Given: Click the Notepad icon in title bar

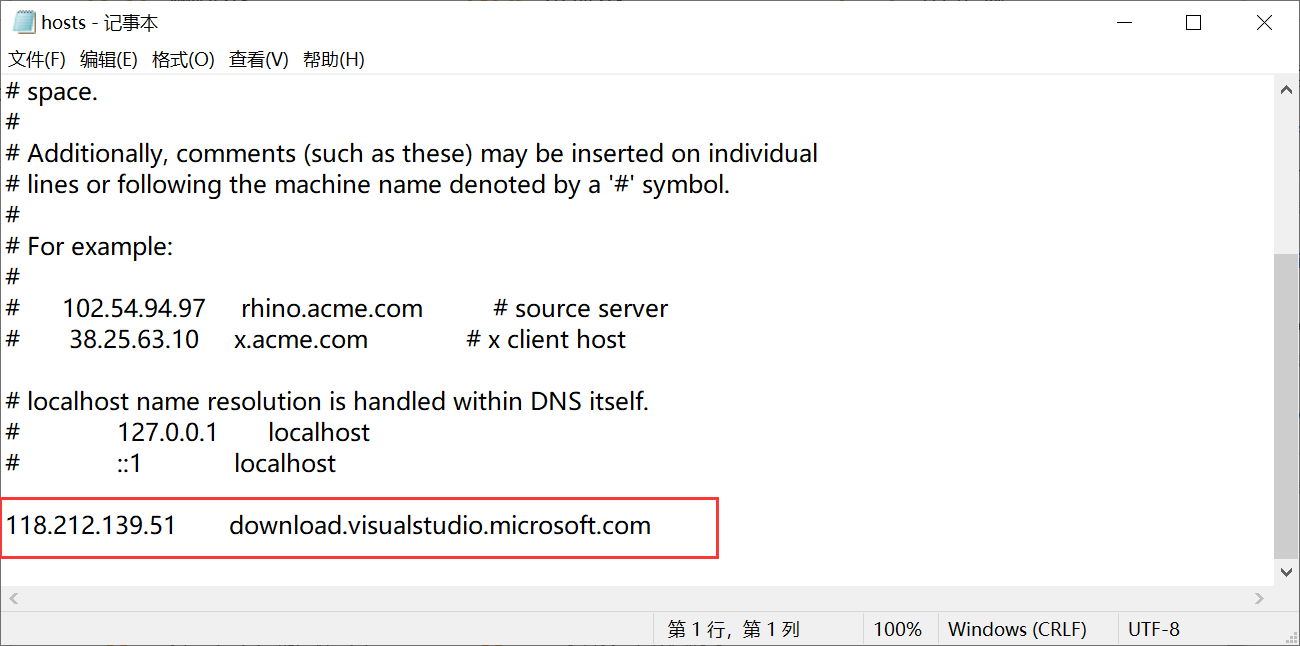Looking at the screenshot, I should pyautogui.click(x=24, y=22).
